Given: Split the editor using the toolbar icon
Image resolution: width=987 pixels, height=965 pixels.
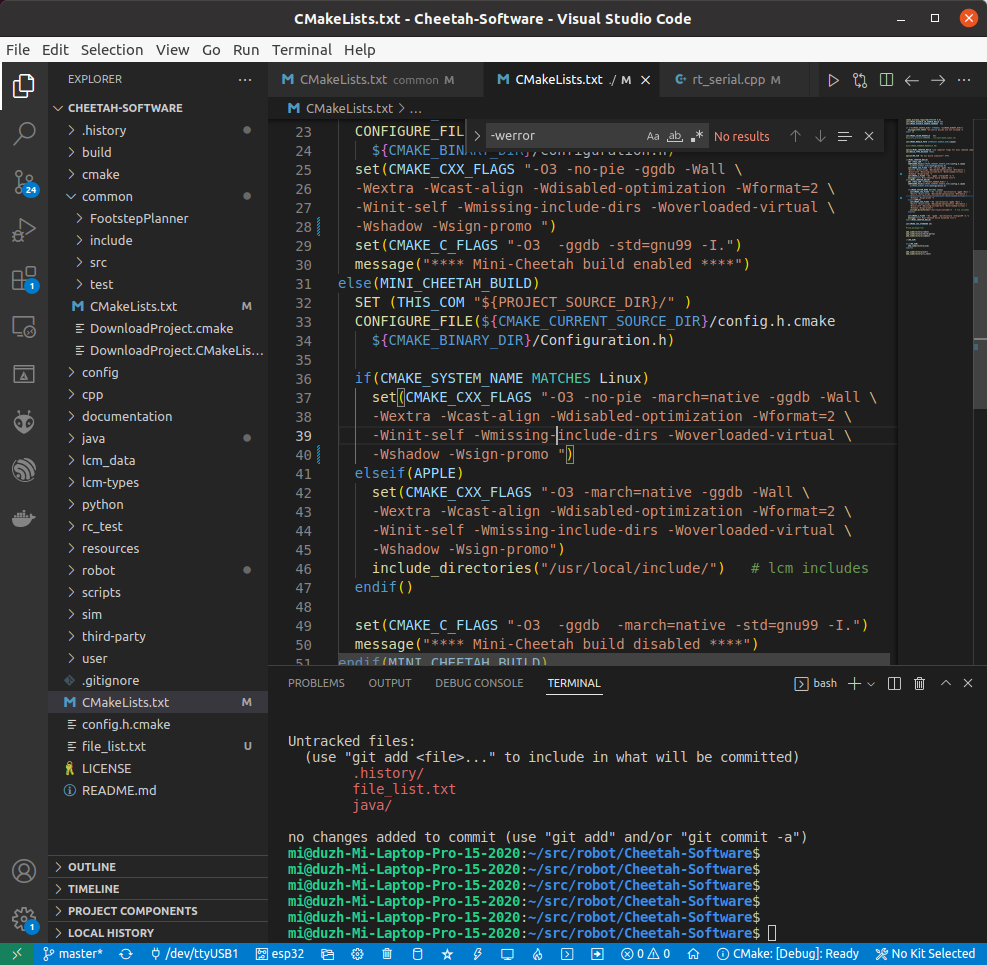Looking at the screenshot, I should 886,80.
